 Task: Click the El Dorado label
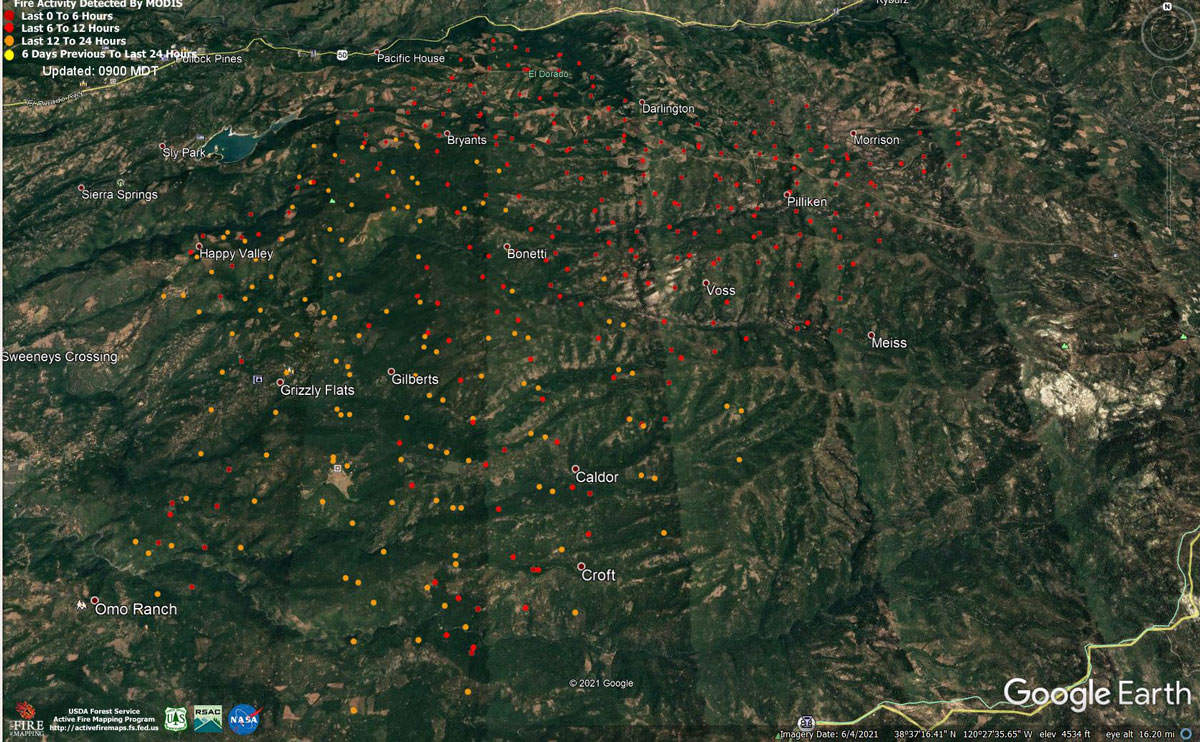tap(547, 74)
